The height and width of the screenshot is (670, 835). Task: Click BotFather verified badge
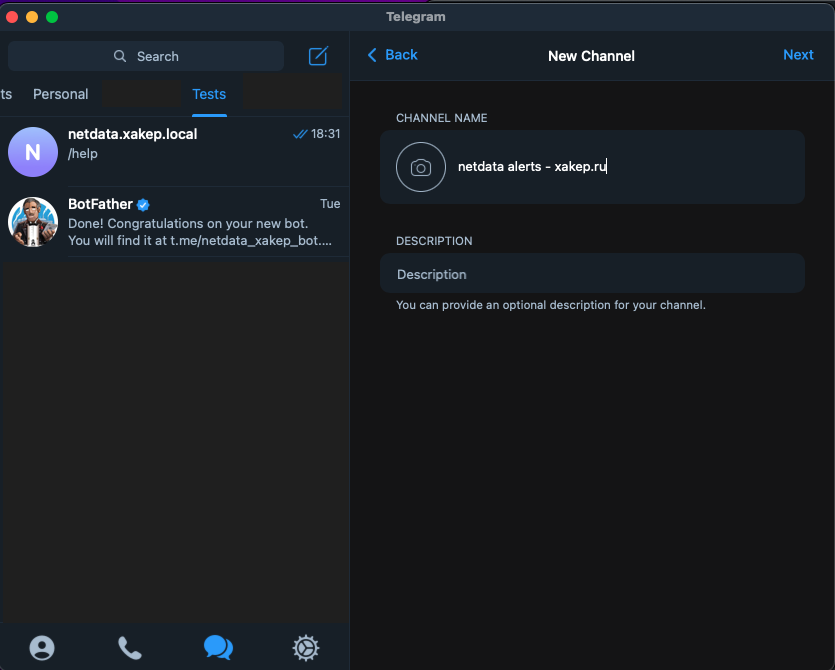click(143, 205)
